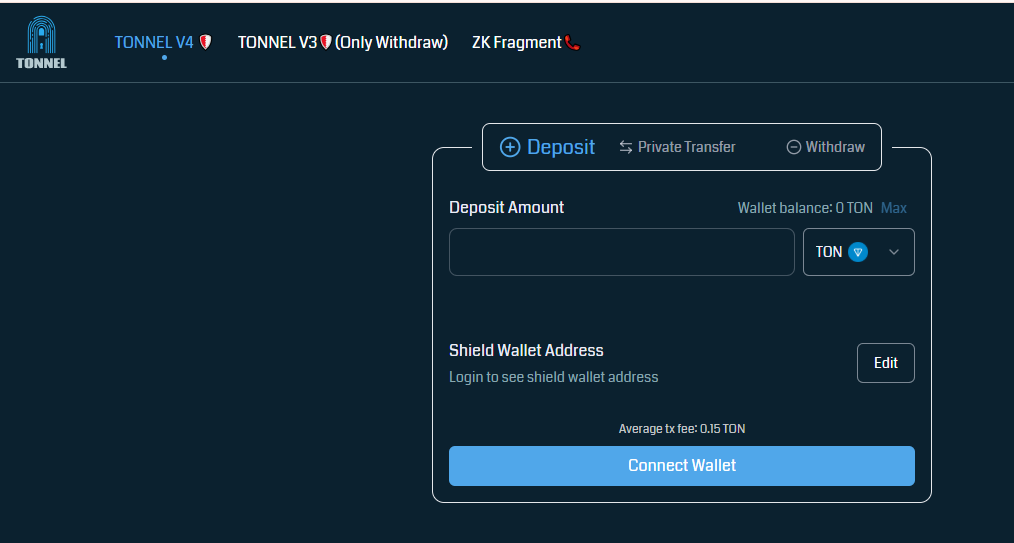Open the TONNEL V4 tab
Viewport: 1014px width, 543px height.
coord(154,43)
